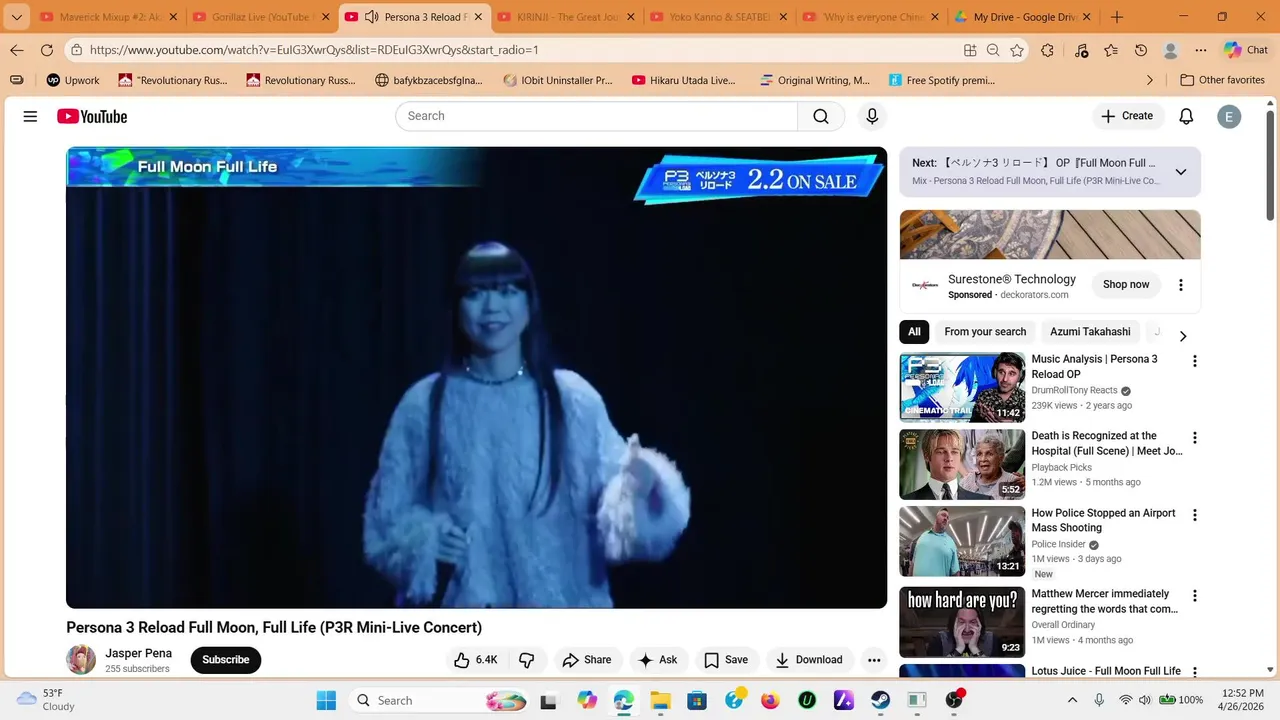Click the zoom out magnifier in address bar
Screen dimensions: 1280x720
[993, 50]
